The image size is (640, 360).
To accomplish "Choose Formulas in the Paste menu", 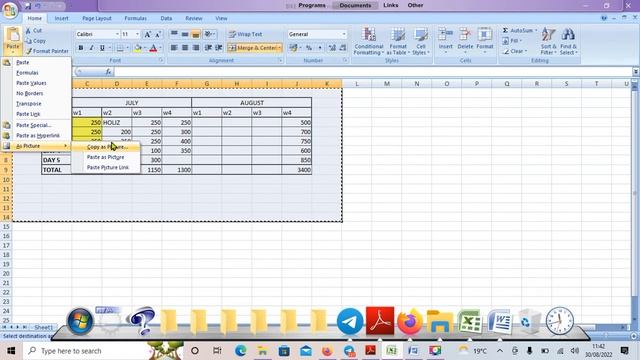I will click(37, 73).
